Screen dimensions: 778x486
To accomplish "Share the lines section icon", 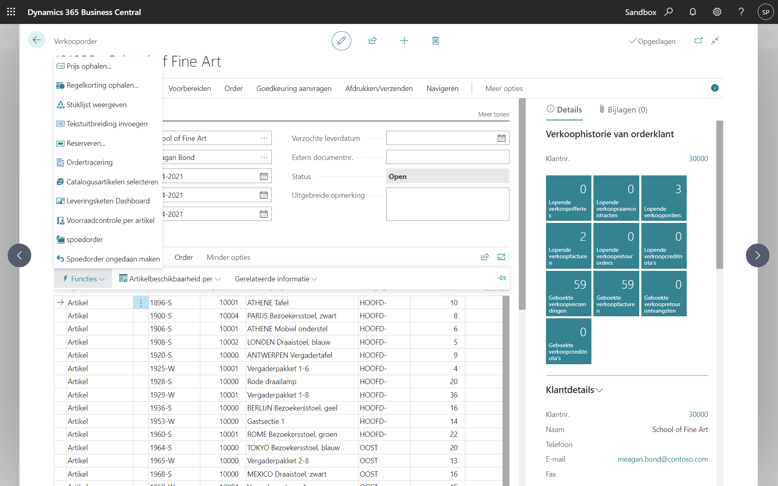I will (485, 257).
